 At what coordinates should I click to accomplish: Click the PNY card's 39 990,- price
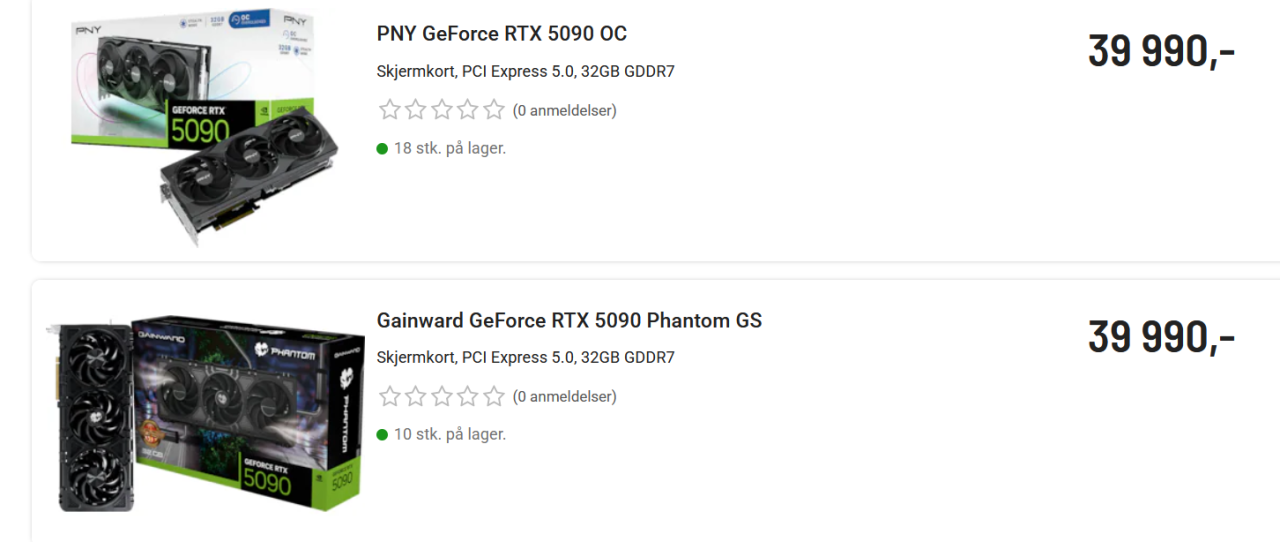click(1161, 52)
